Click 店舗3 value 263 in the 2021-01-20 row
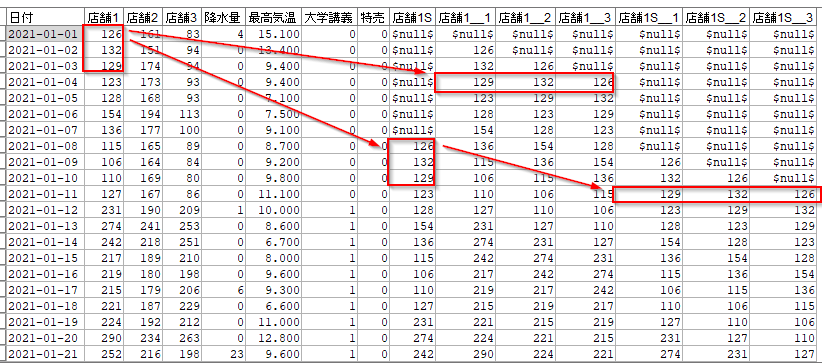 (x=181, y=338)
